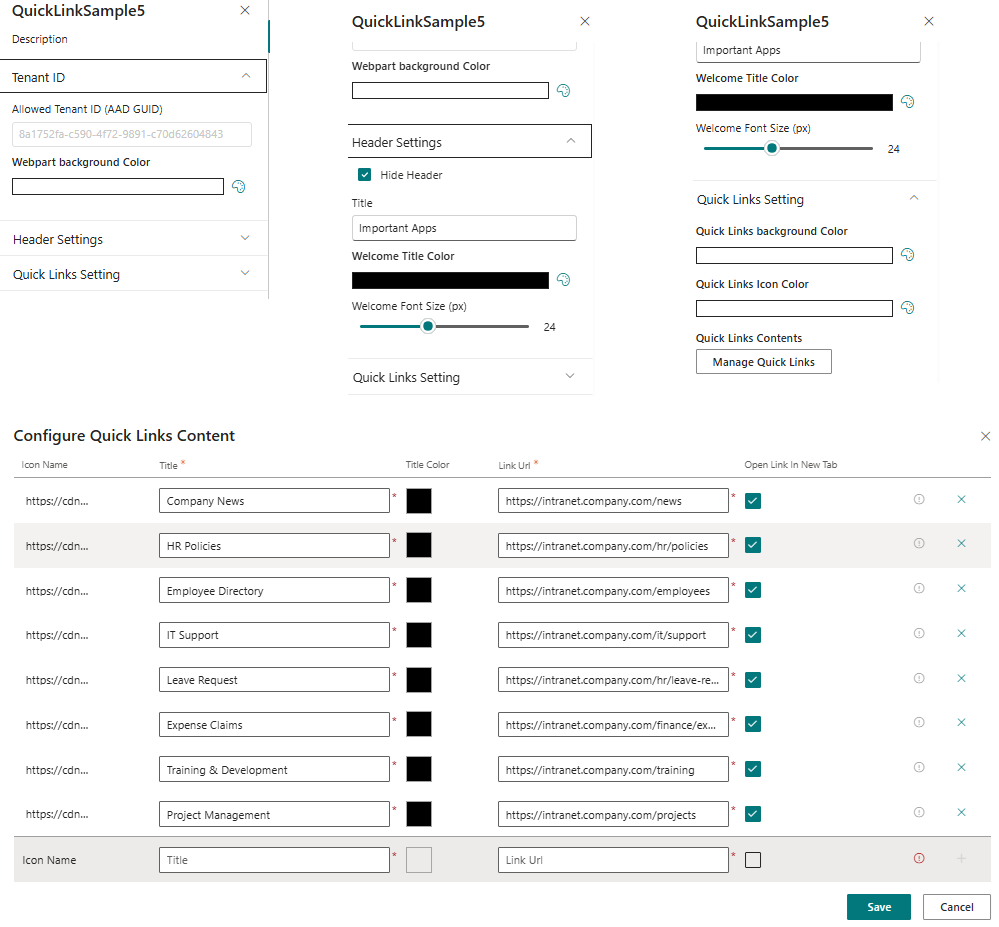The height and width of the screenshot is (927, 999).
Task: Click the eyedropper beside Welcome Title Color
Action: pyautogui.click(x=563, y=279)
